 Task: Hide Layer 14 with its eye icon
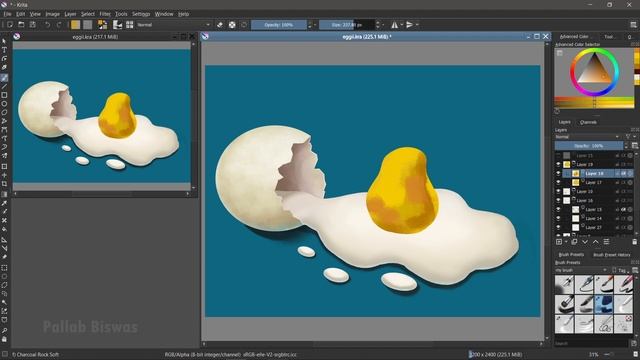[558, 218]
